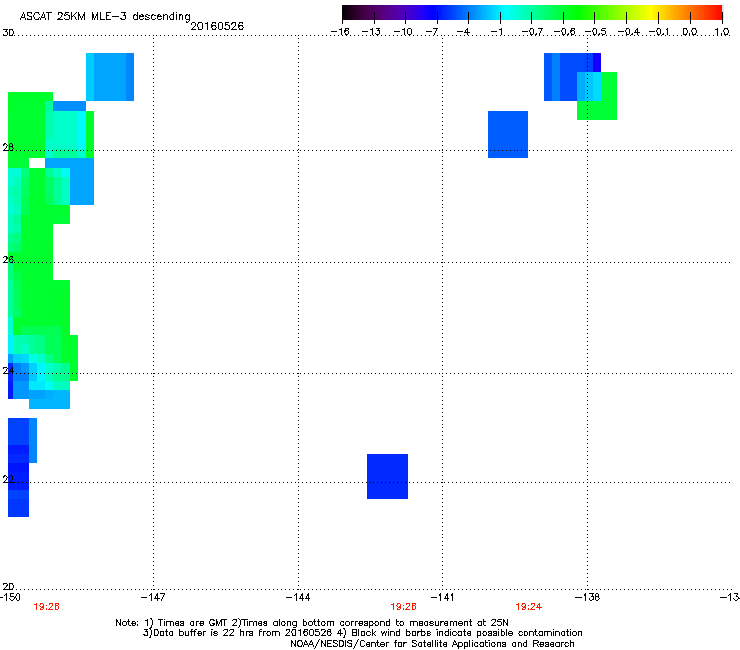Click the red 19:26 label near -141
This screenshot has height=650, width=740.
click(x=404, y=607)
